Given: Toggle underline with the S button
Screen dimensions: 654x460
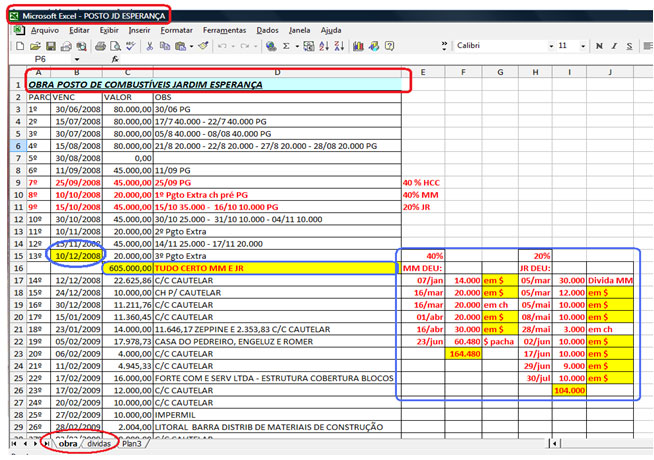Looking at the screenshot, I should pyautogui.click(x=629, y=46).
